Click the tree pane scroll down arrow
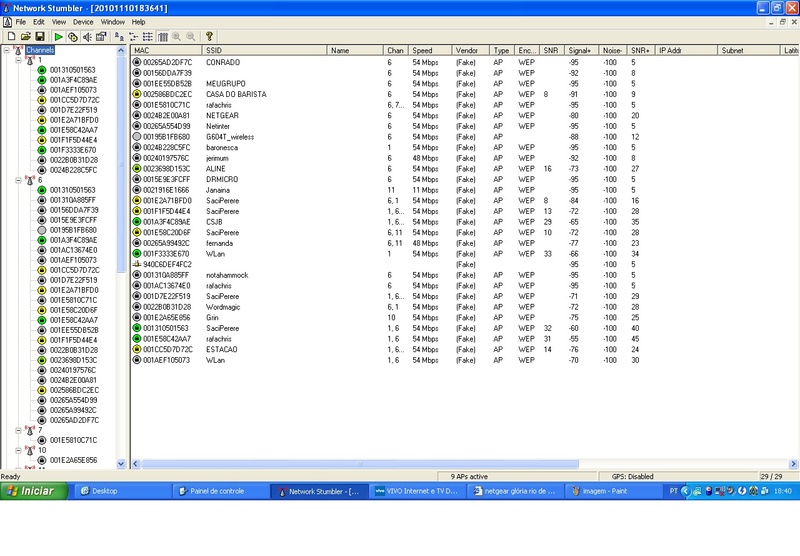The height and width of the screenshot is (556, 800). (121, 464)
